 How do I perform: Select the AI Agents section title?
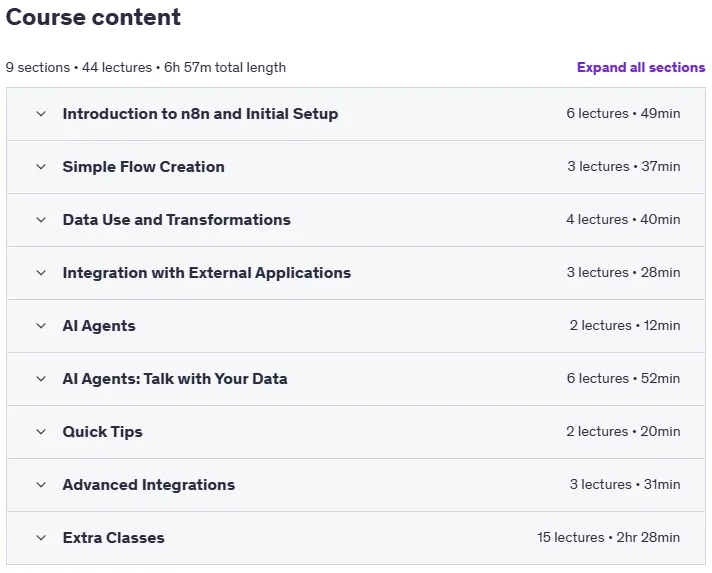click(99, 326)
